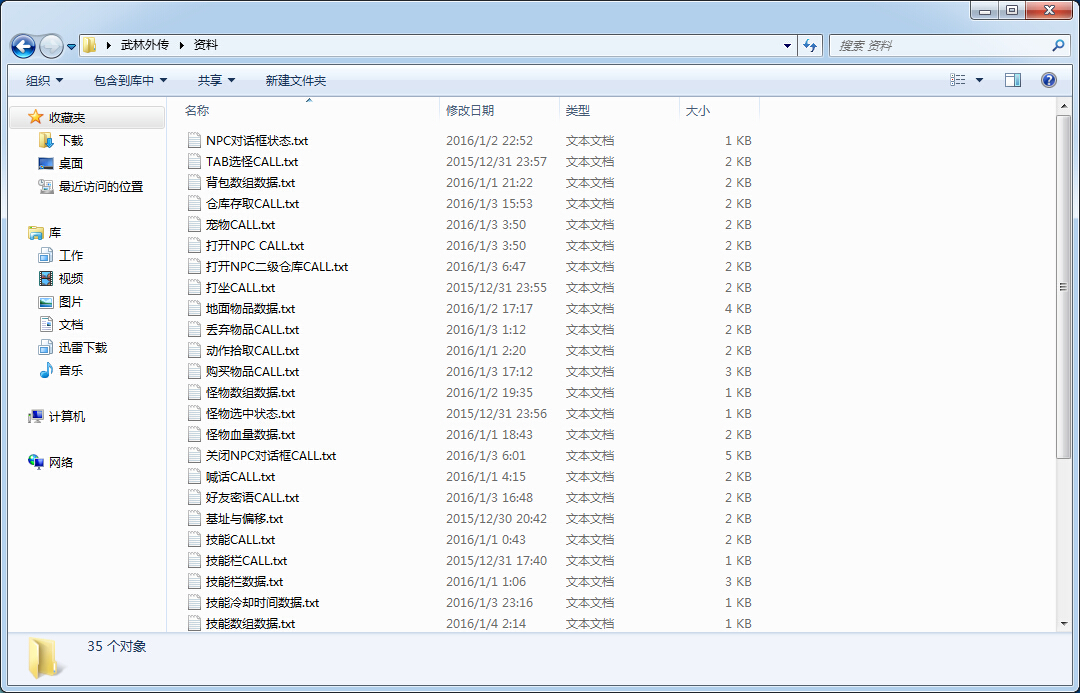1080x693 pixels.
Task: Click 计算机 in the navigation pane
Action: point(66,417)
